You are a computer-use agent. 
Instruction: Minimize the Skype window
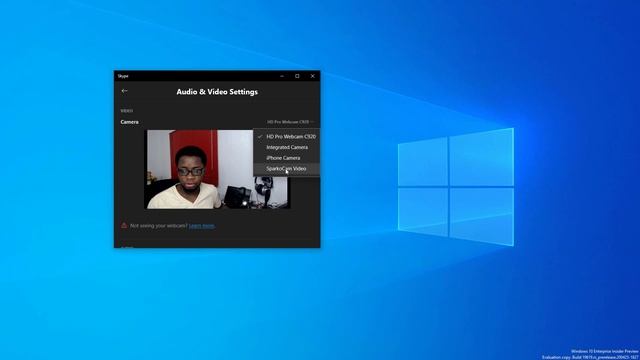[282, 76]
